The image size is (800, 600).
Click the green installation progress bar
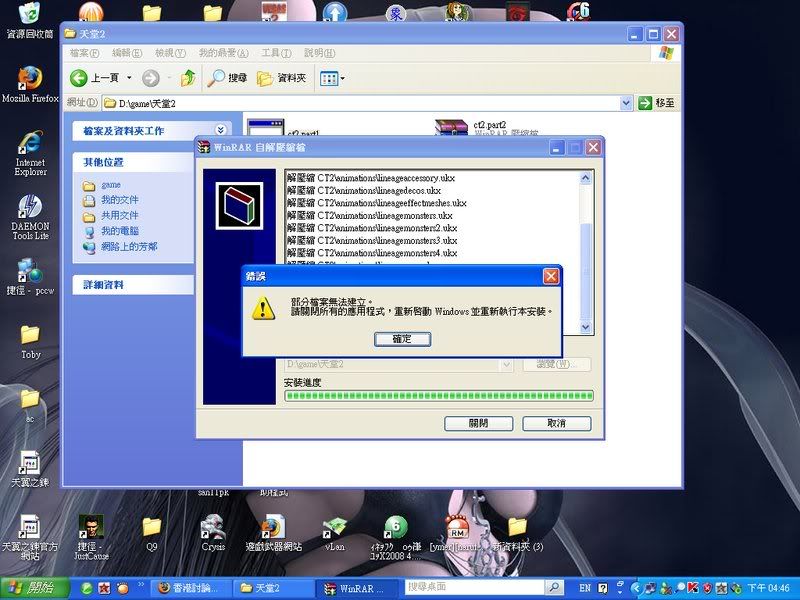pos(439,396)
